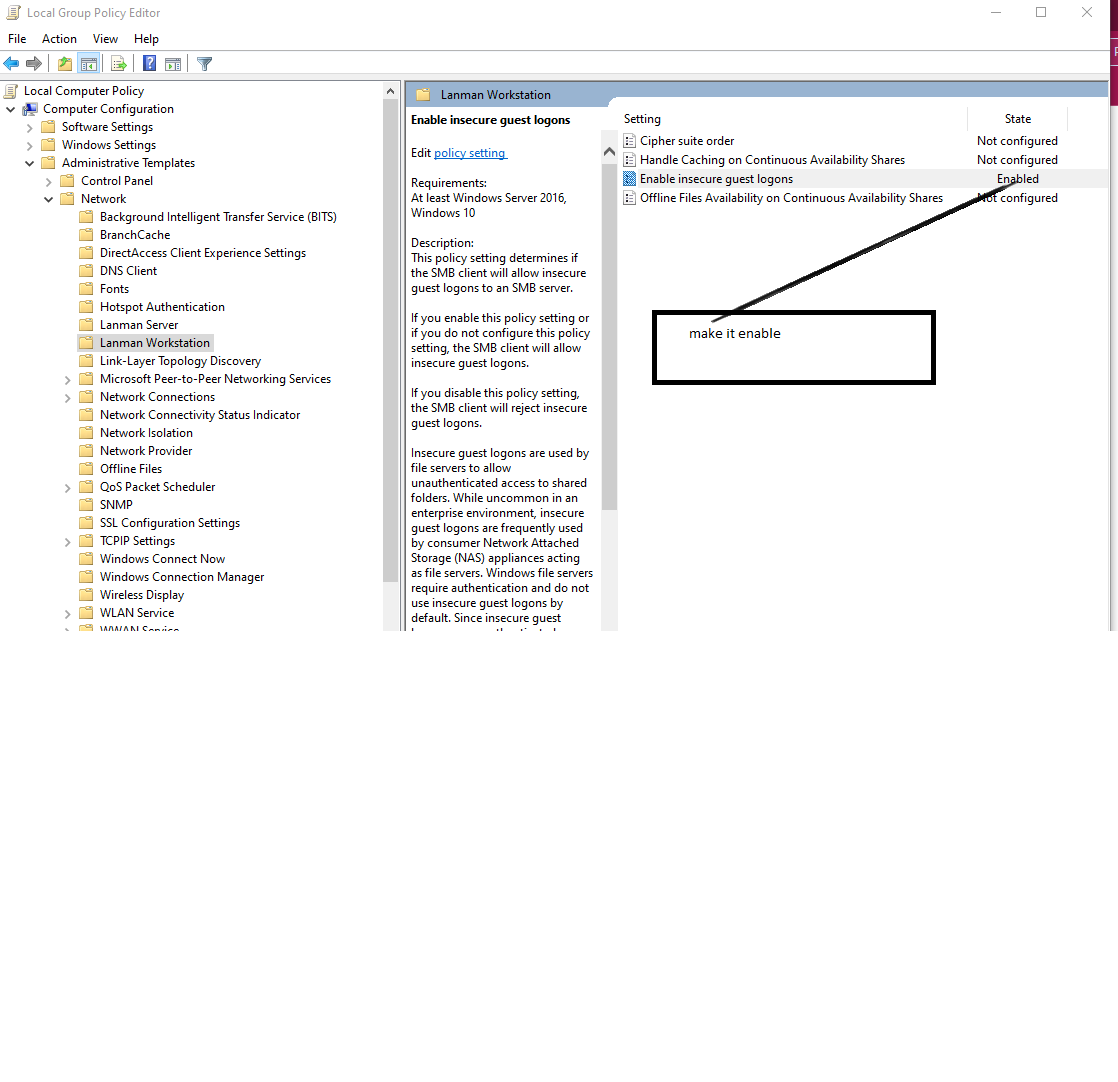
Task: Click the description pane scroll-up arrow
Action: (609, 151)
